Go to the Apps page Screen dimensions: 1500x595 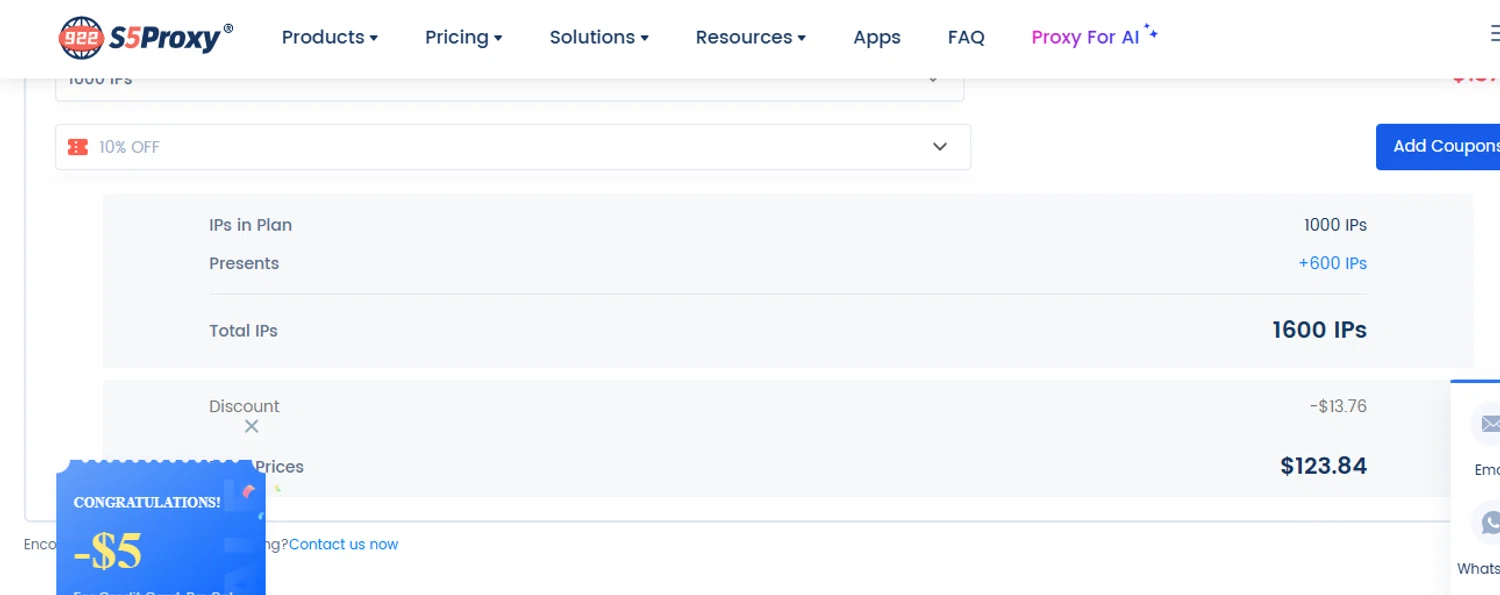877,37
